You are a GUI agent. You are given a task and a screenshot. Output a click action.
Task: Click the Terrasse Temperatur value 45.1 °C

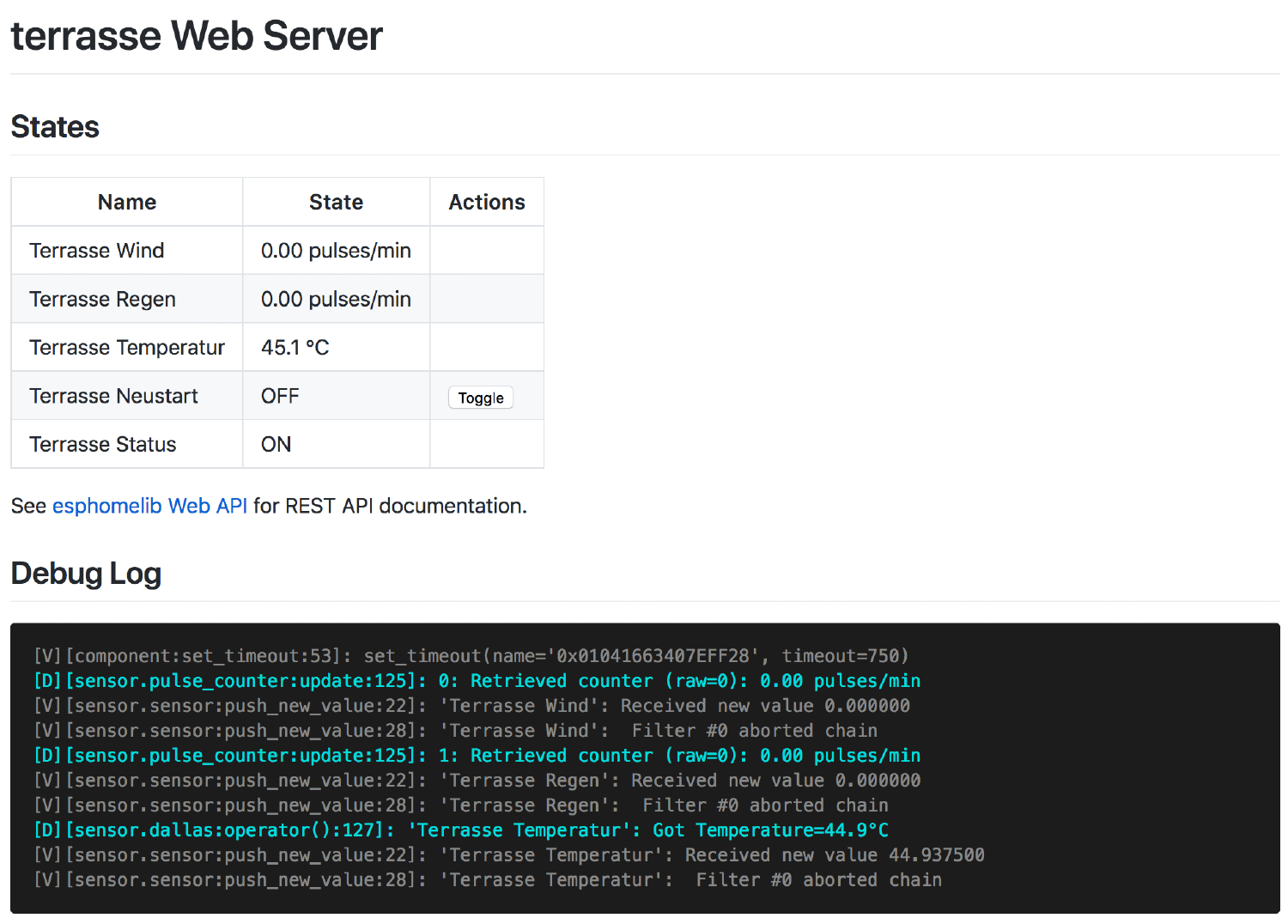294,347
